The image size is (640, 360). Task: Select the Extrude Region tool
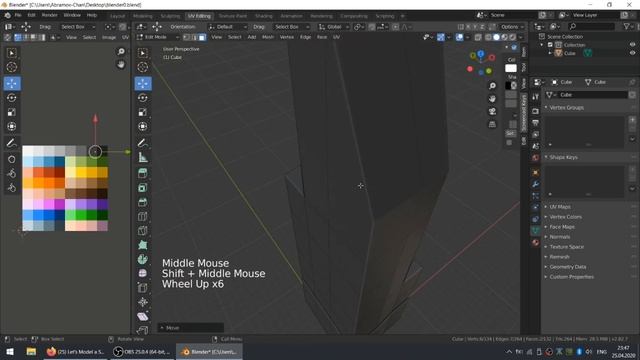click(143, 173)
